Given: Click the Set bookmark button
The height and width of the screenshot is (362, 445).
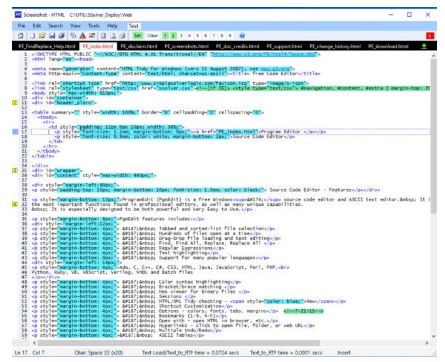Looking at the screenshot, I should tap(137, 36).
